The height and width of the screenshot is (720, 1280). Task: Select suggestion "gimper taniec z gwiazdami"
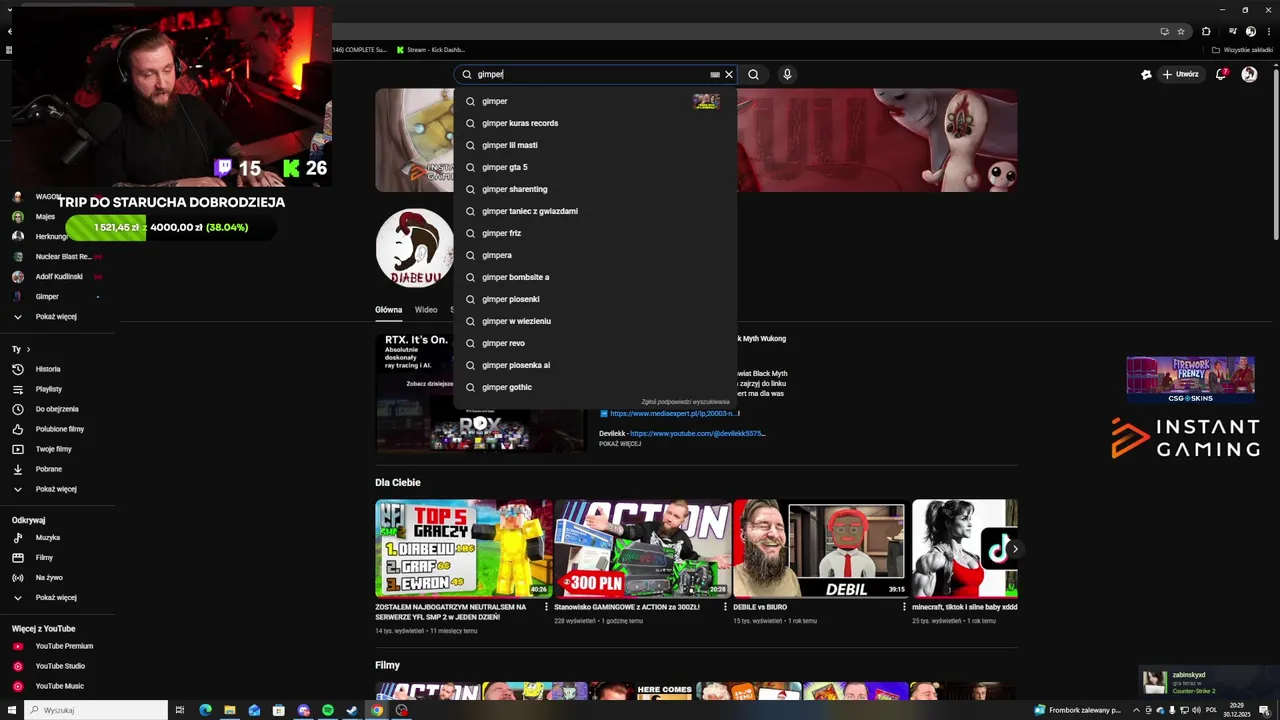point(595,211)
